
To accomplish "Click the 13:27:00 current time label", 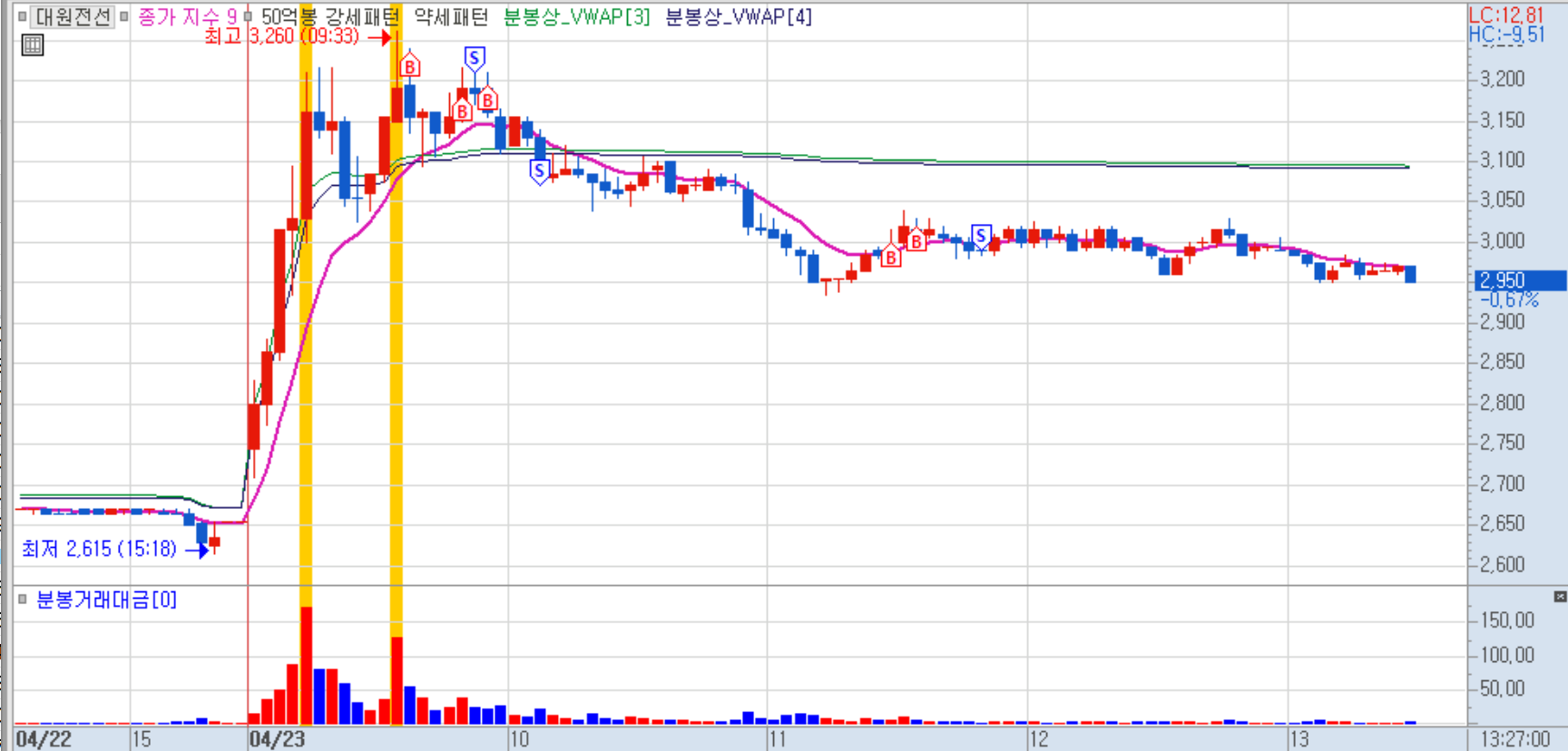I will (x=1515, y=739).
